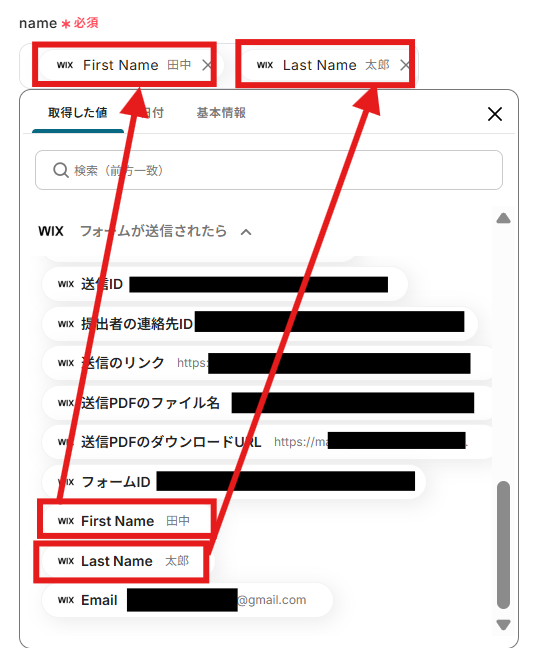The height and width of the screenshot is (648, 556).
Task: Click Wix icon on Email row
Action: click(66, 600)
